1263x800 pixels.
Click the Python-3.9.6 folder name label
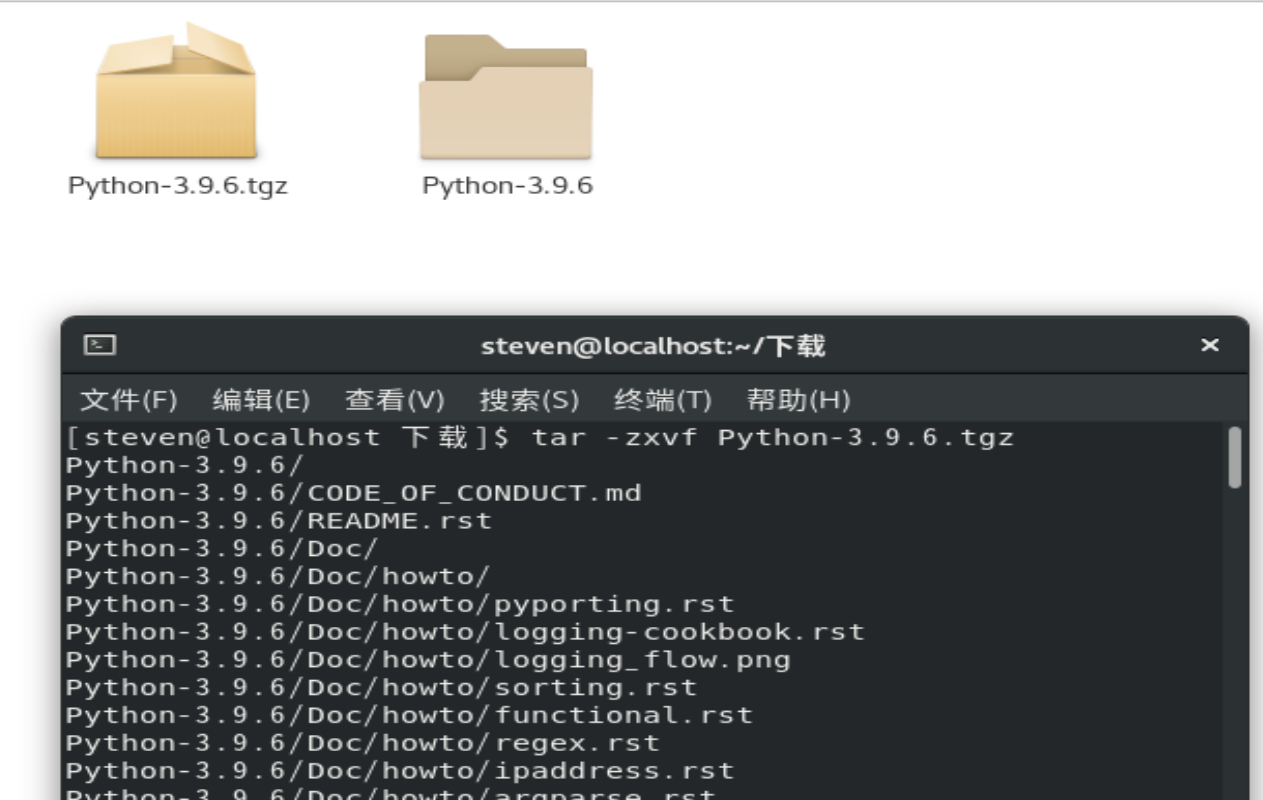(507, 186)
